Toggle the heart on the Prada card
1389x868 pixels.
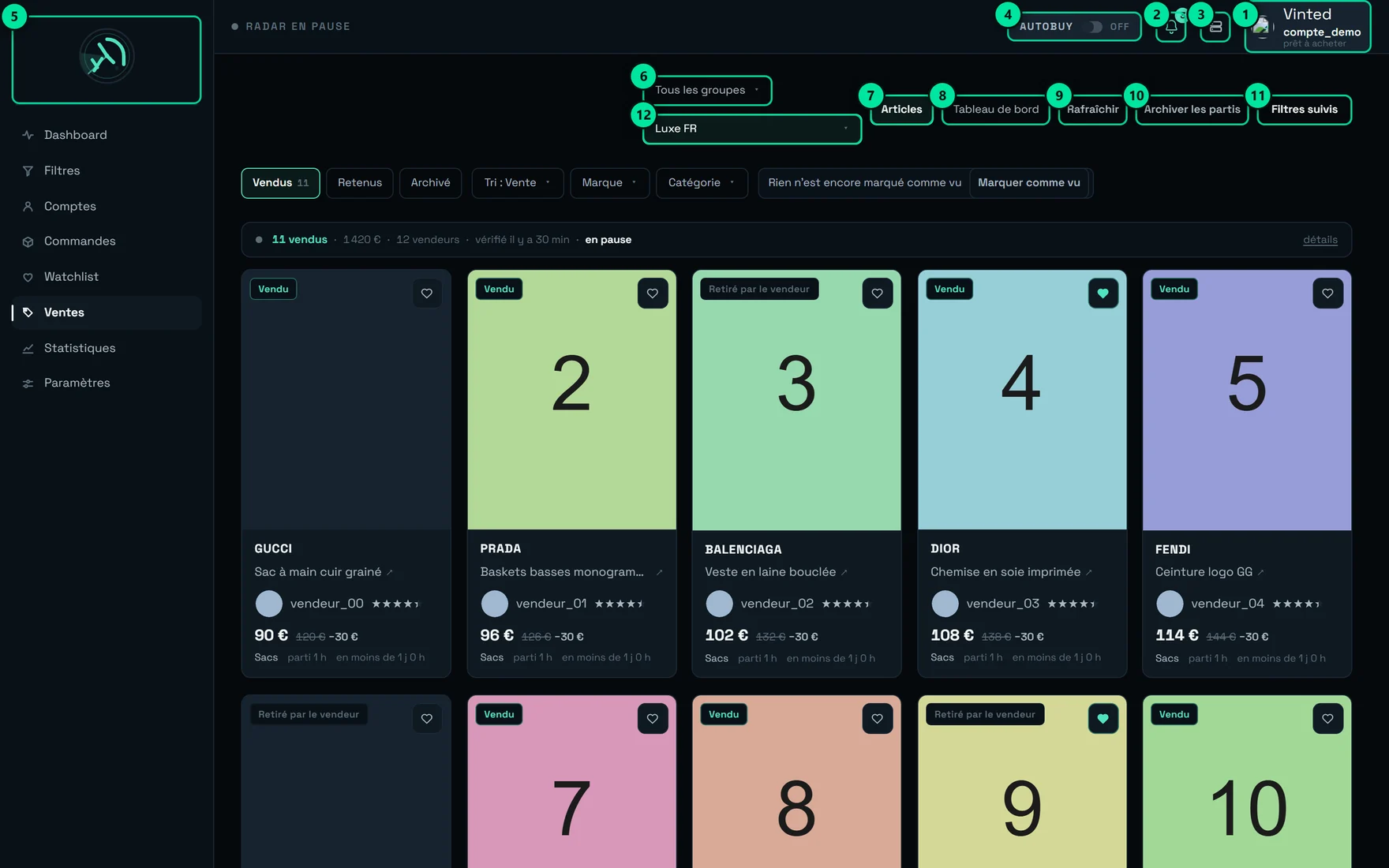(653, 294)
